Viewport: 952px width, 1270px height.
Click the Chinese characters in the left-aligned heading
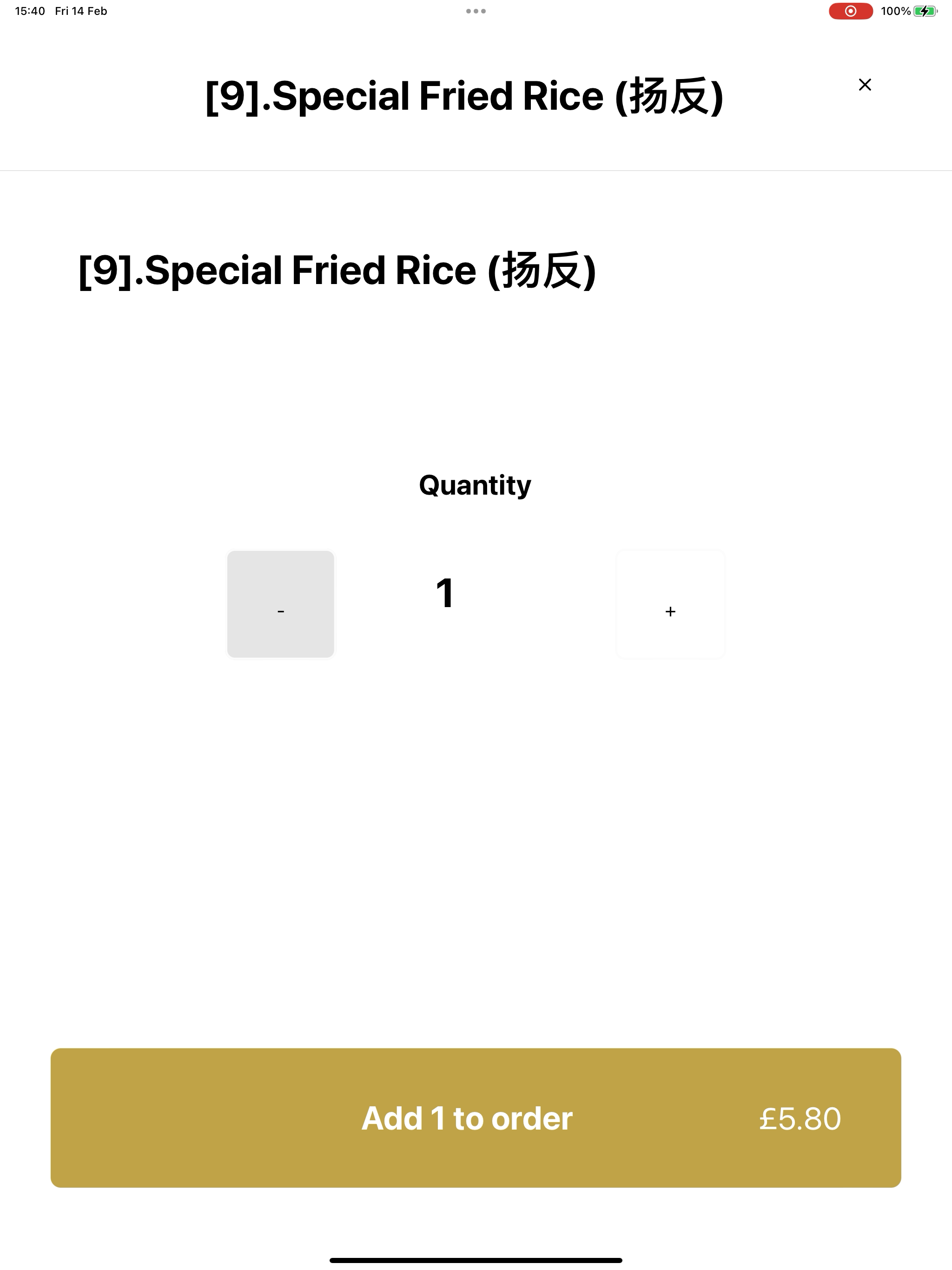[542, 271]
